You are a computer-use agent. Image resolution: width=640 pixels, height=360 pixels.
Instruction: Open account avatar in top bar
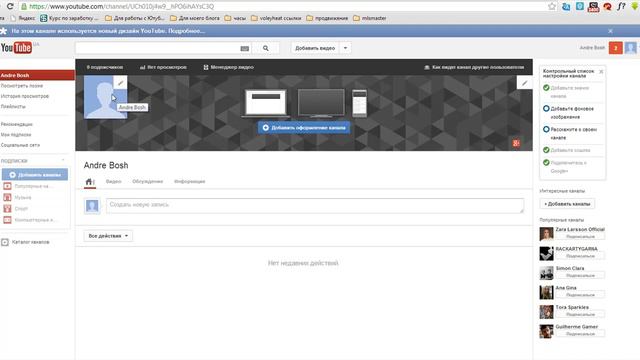pos(631,48)
